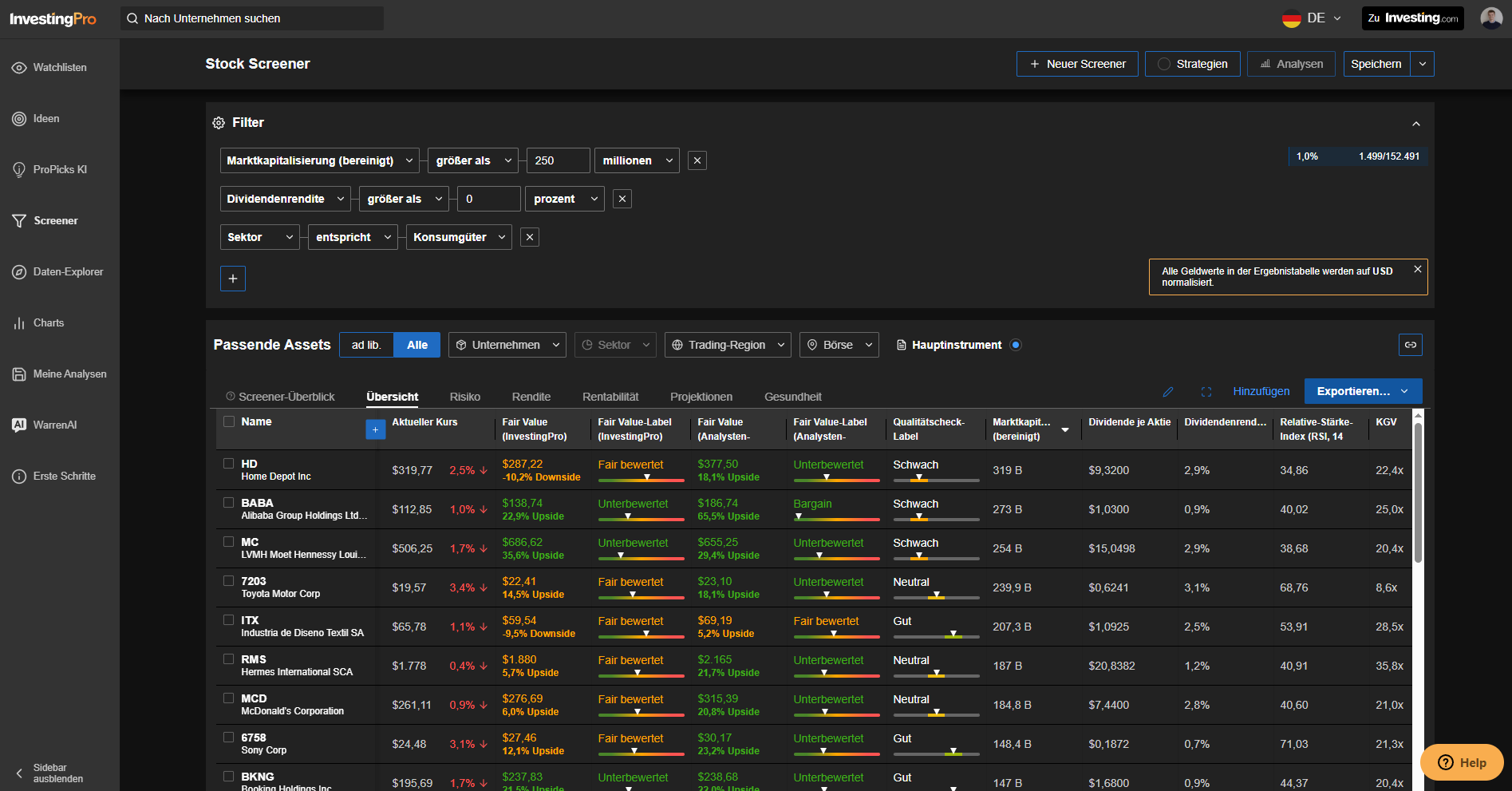
Task: Open the Ideen sidebar section
Action: 36,119
